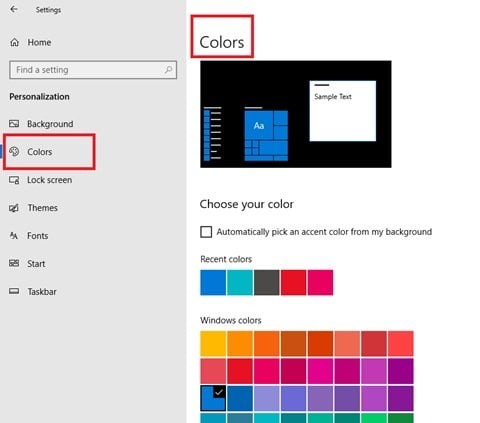Click the Themes brush icon
Image resolution: width=480 pixels, height=423 pixels.
(x=14, y=208)
